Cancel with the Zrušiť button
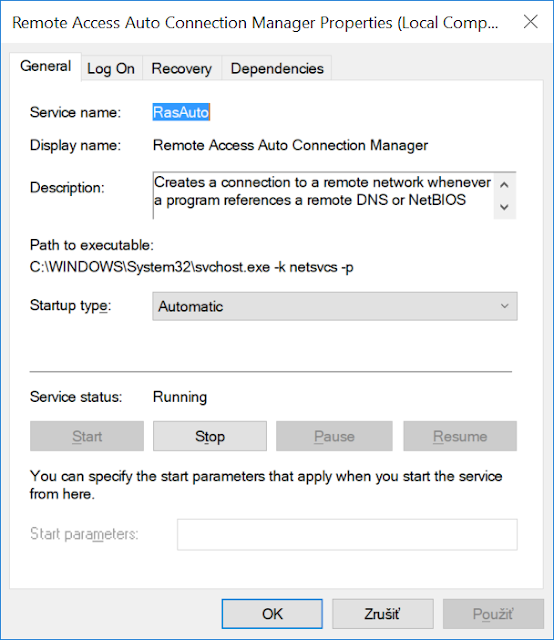The width and height of the screenshot is (554, 640). pos(383,614)
